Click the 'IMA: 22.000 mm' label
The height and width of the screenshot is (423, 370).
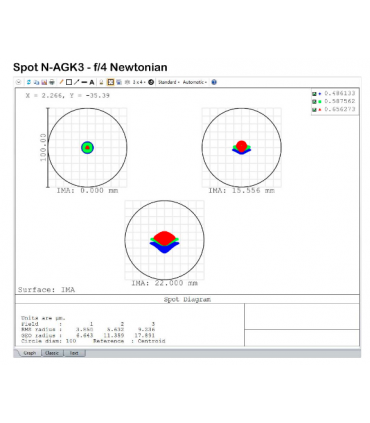[164, 283]
